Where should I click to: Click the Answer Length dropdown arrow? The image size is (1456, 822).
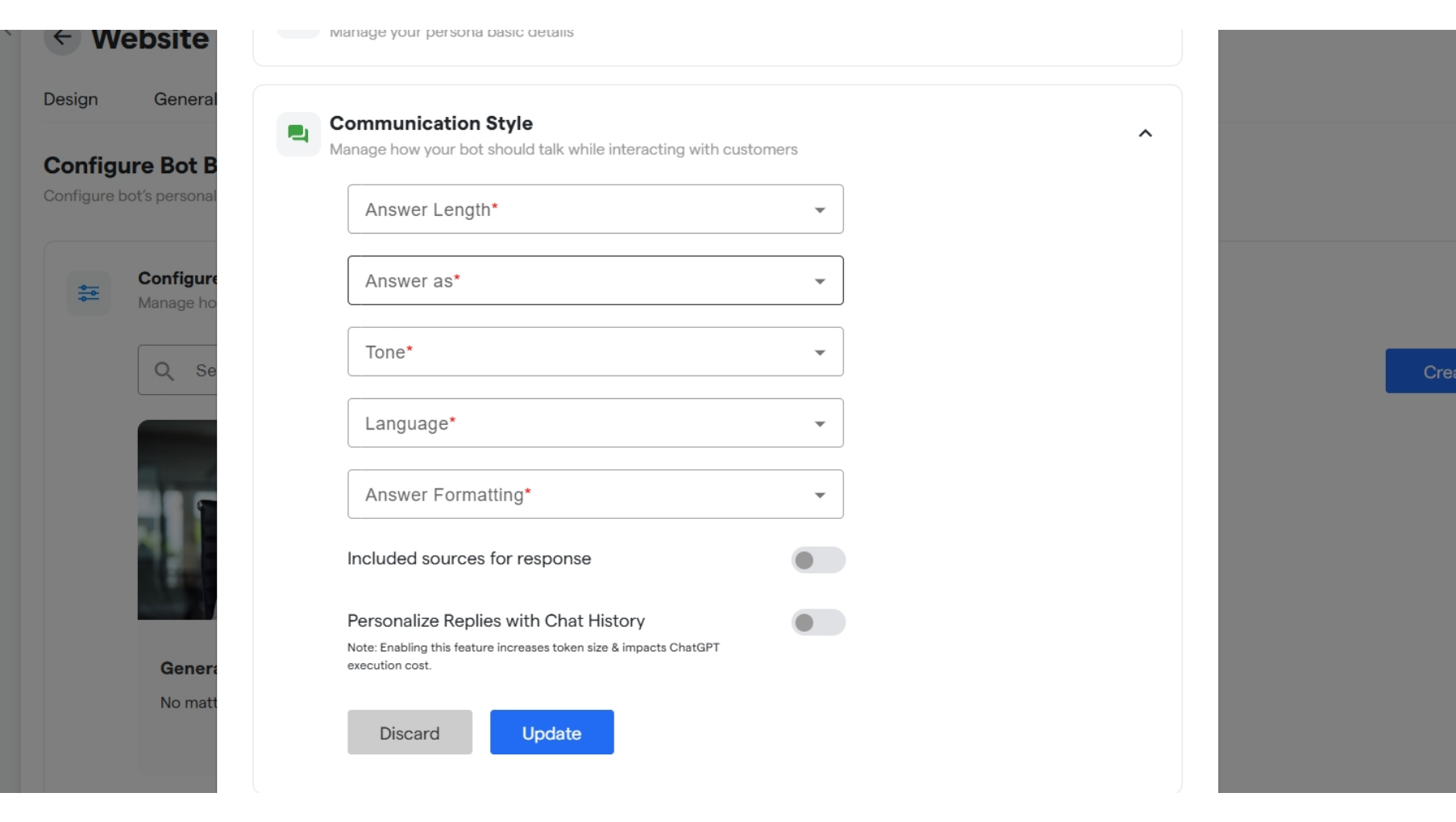pos(819,210)
